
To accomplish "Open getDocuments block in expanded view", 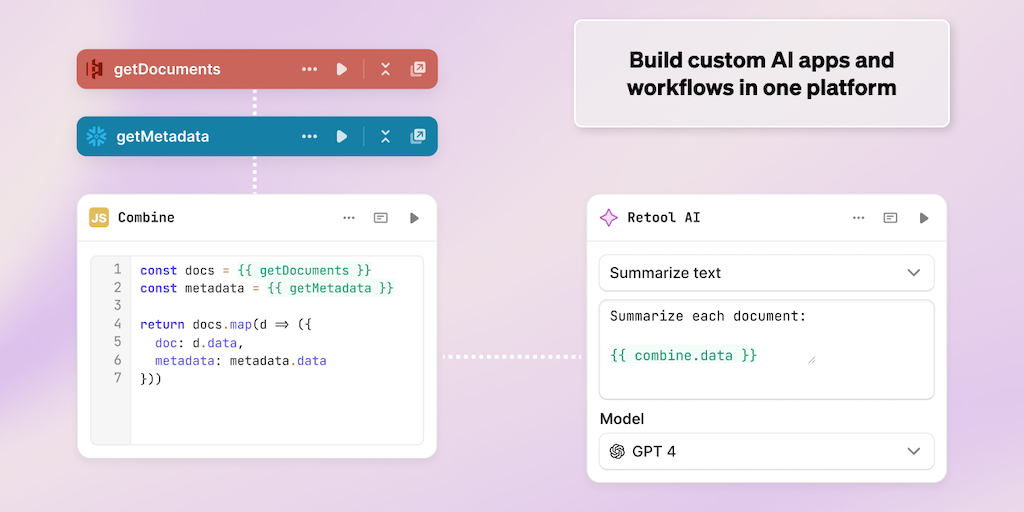I will tap(418, 69).
